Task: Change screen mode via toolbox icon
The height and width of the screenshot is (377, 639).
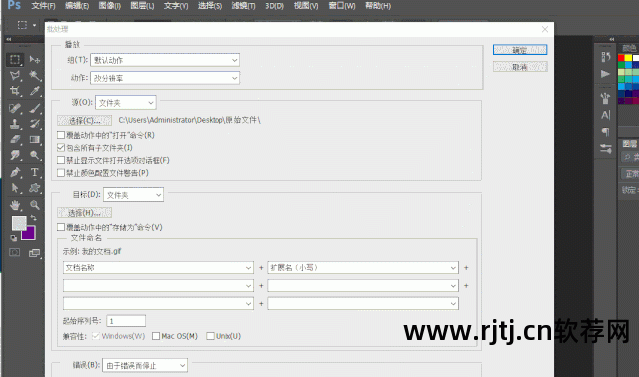Action: pos(35,253)
